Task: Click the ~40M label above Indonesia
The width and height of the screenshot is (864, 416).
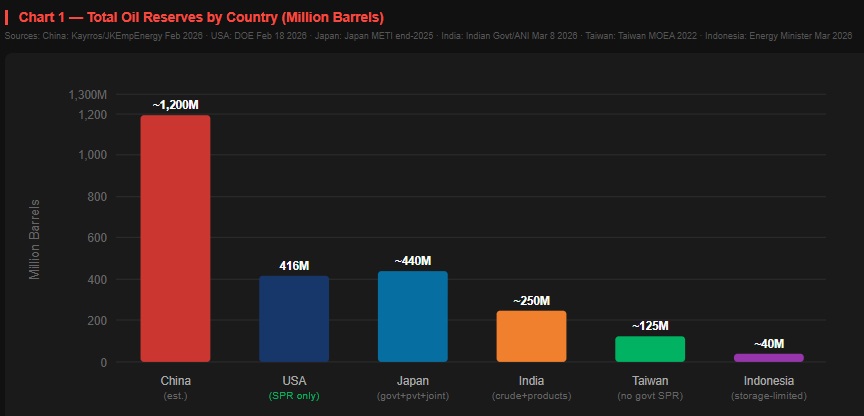Action: [768, 344]
